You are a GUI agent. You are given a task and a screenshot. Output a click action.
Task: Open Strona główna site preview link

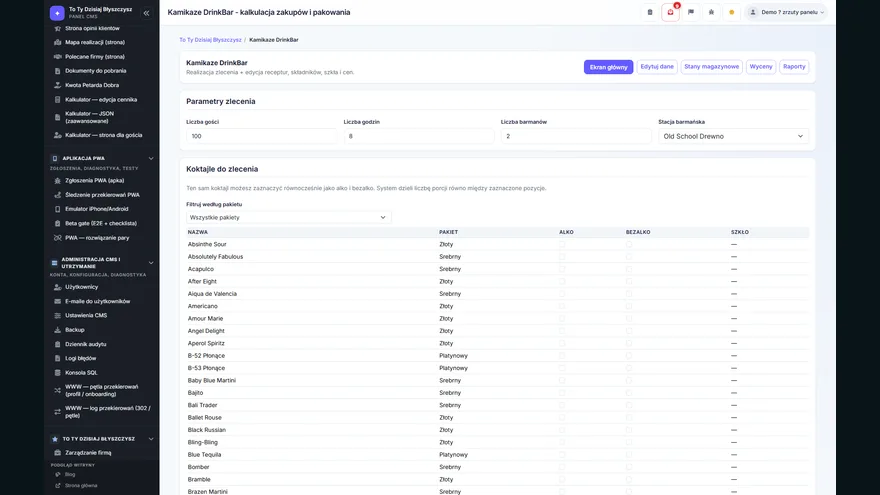[x=80, y=485]
